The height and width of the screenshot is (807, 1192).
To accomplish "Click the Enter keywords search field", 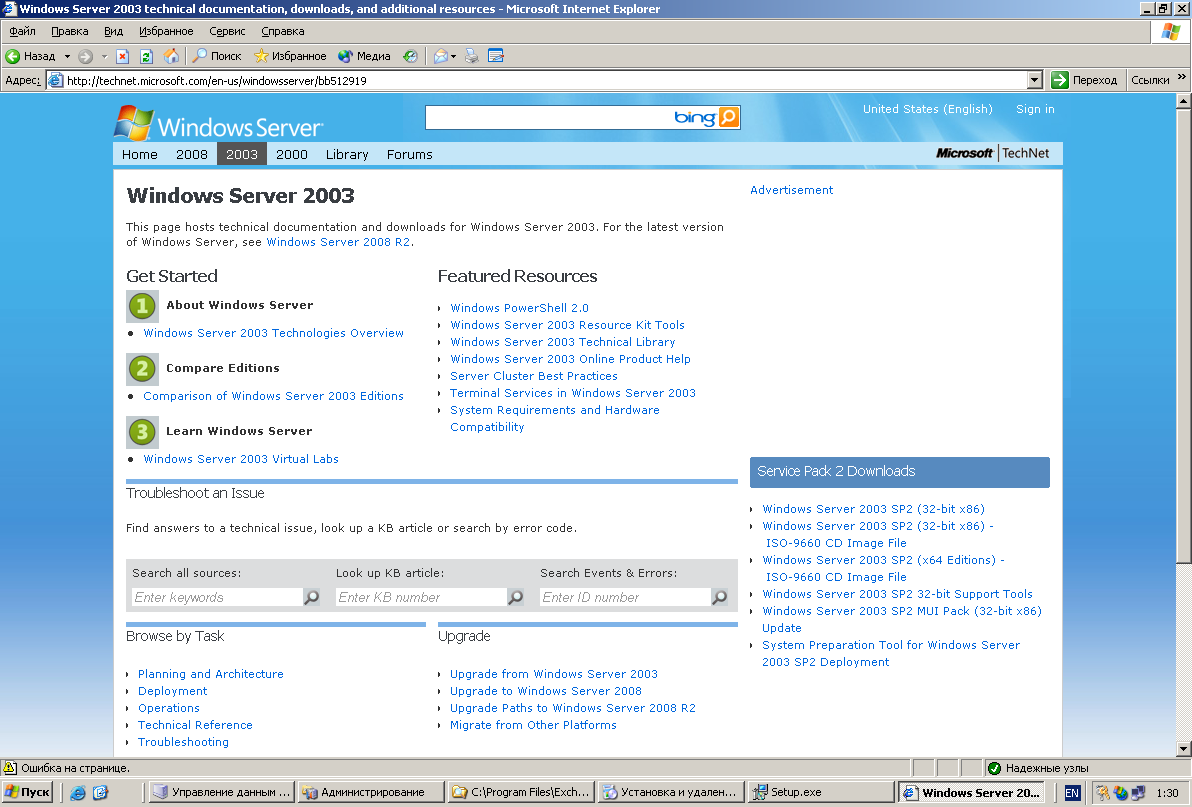I will click(x=217, y=597).
